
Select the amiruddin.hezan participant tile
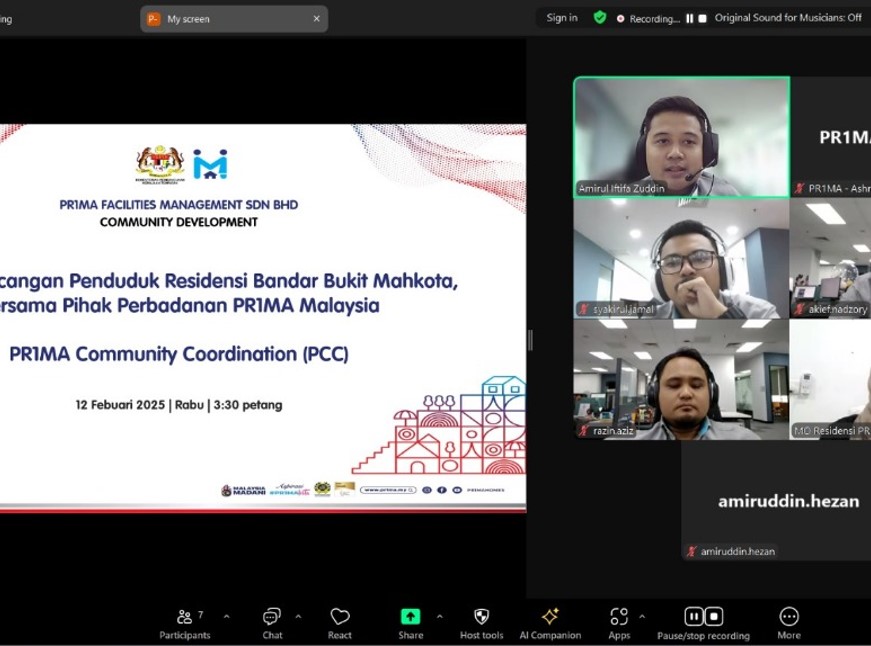click(777, 501)
